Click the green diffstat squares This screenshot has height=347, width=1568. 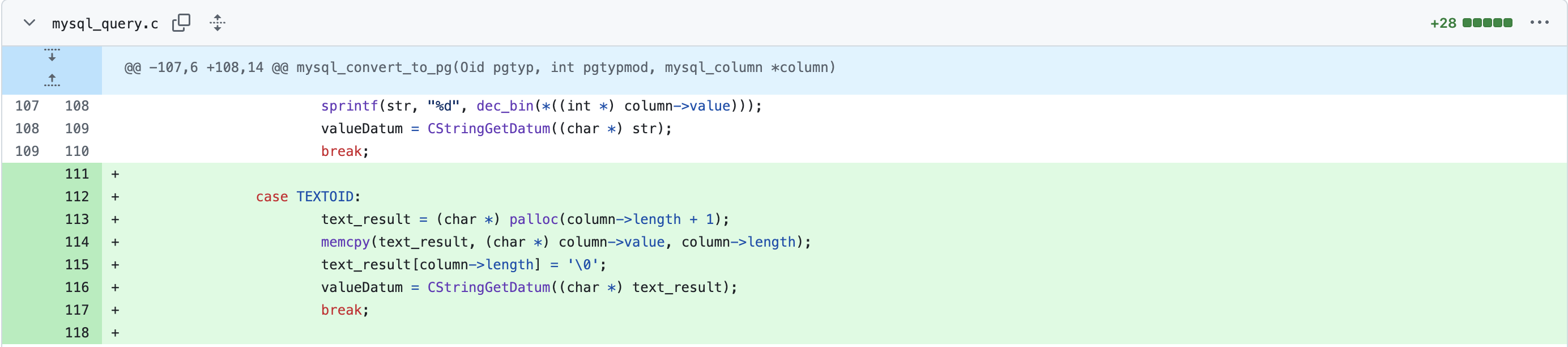(1487, 23)
